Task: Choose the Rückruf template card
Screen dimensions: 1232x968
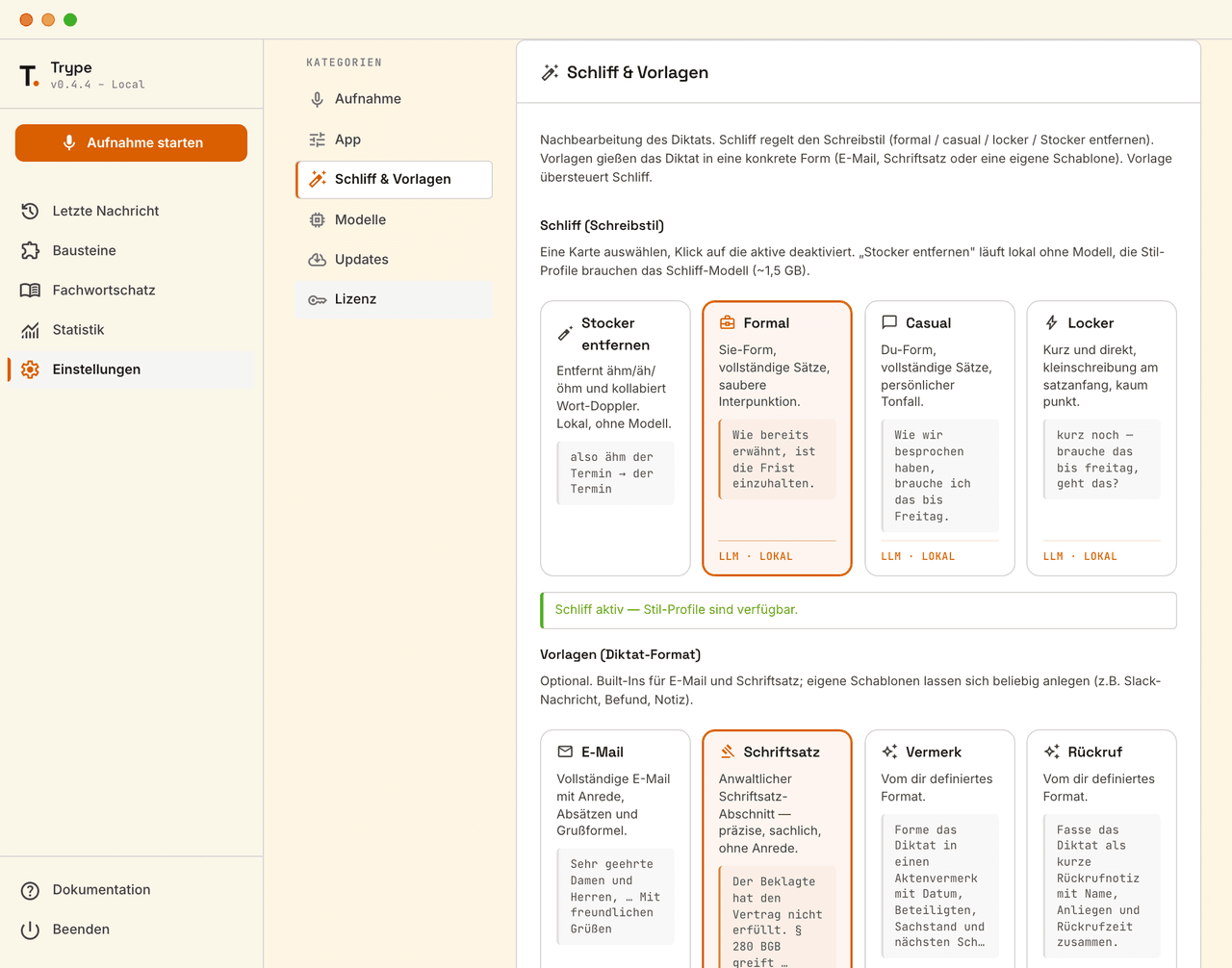Action: [1101, 849]
